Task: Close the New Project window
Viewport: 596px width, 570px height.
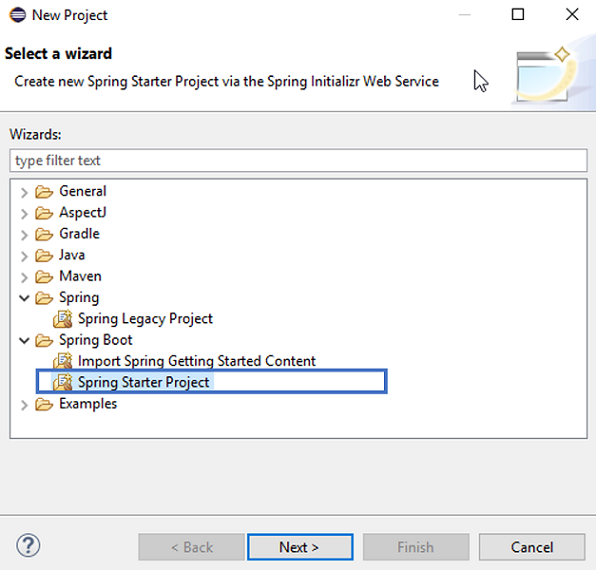Action: 572,15
